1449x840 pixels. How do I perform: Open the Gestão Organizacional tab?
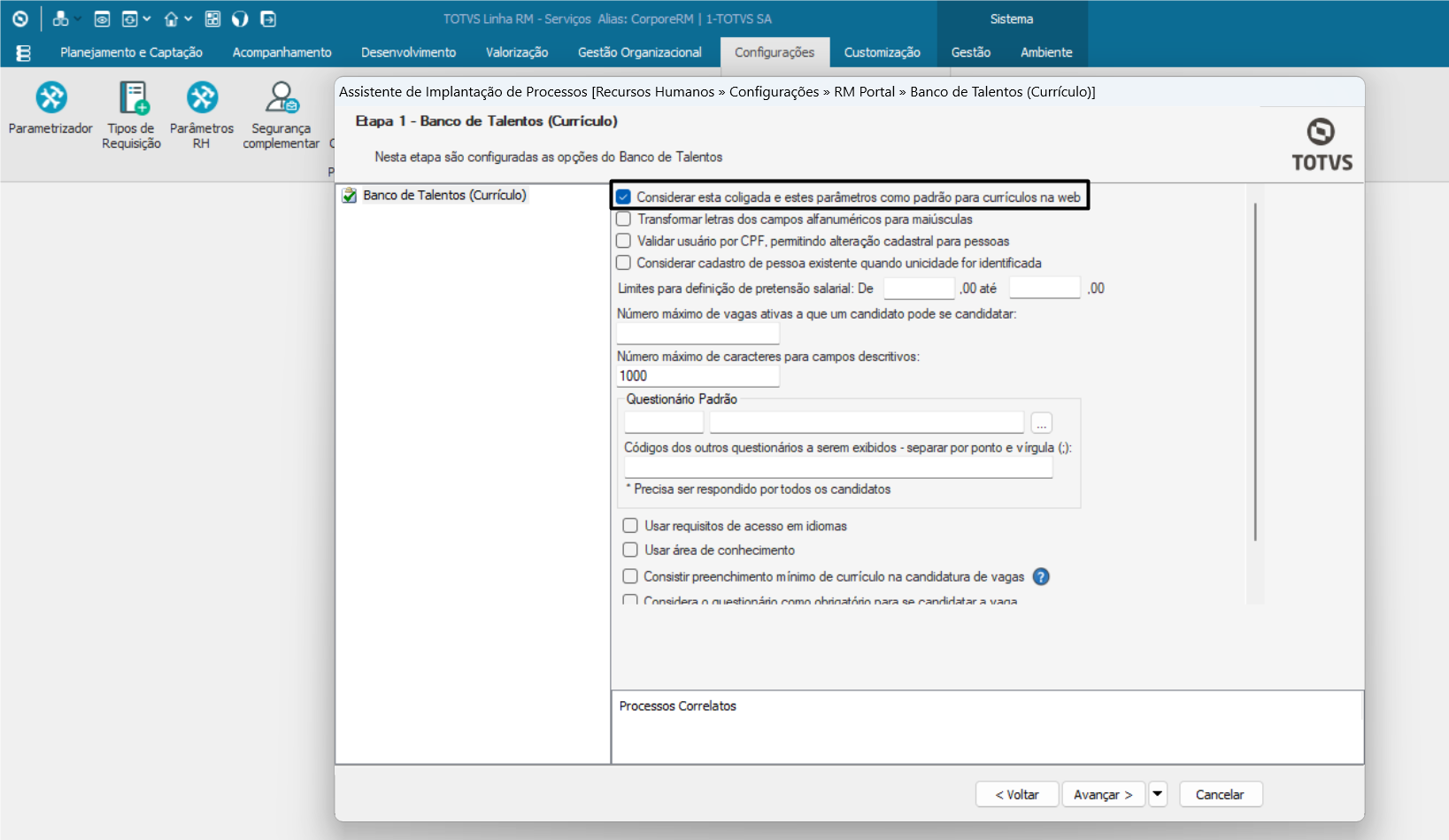point(639,52)
